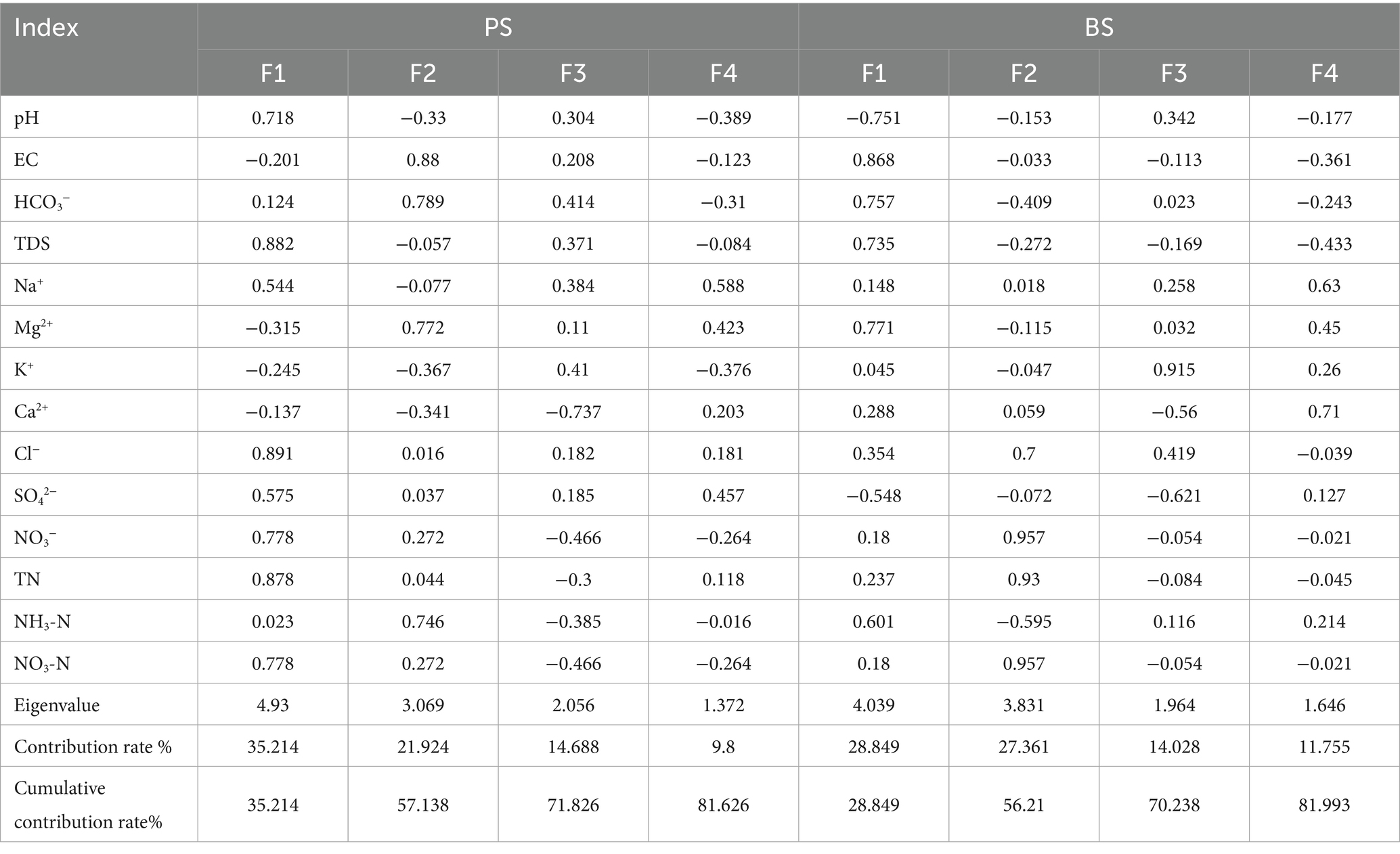Image resolution: width=1400 pixels, height=854 pixels.
Task: Select contribution rate value 27.361
Action: pos(1024,747)
